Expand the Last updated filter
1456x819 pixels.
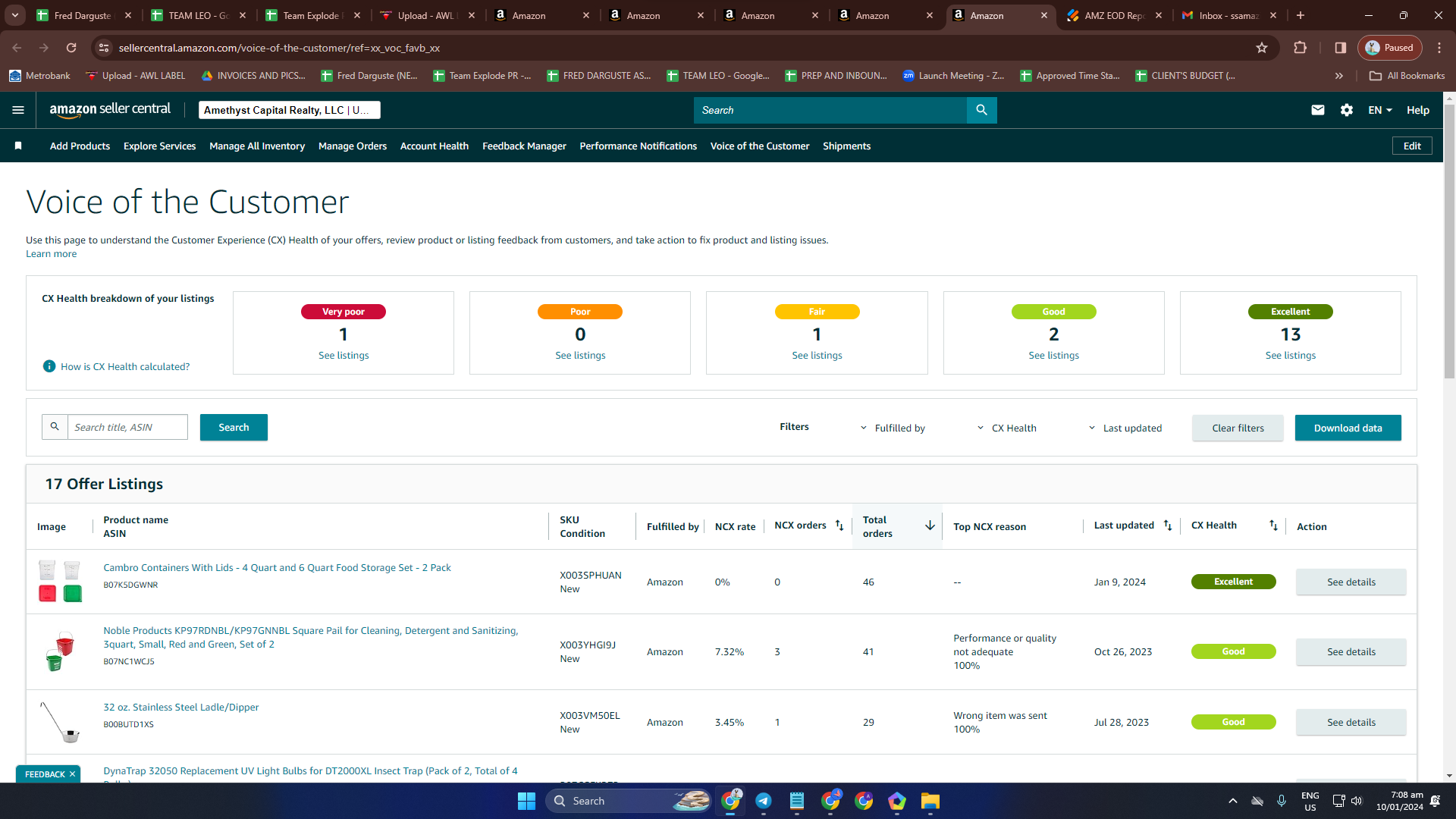coord(1125,428)
